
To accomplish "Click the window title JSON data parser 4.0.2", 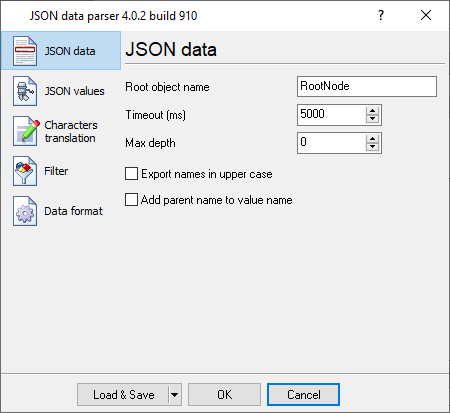I will pos(114,16).
